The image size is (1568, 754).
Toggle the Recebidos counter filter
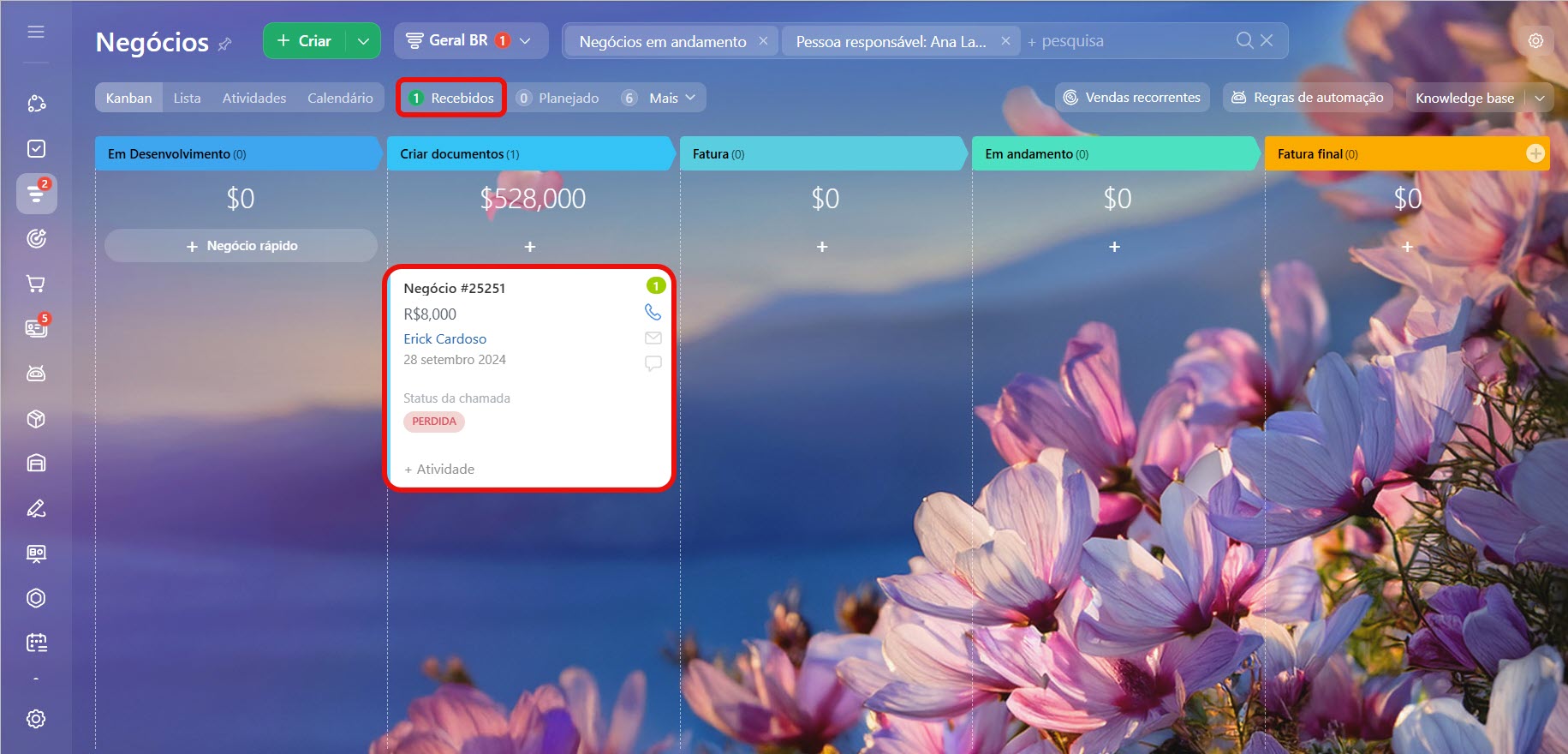pyautogui.click(x=451, y=98)
